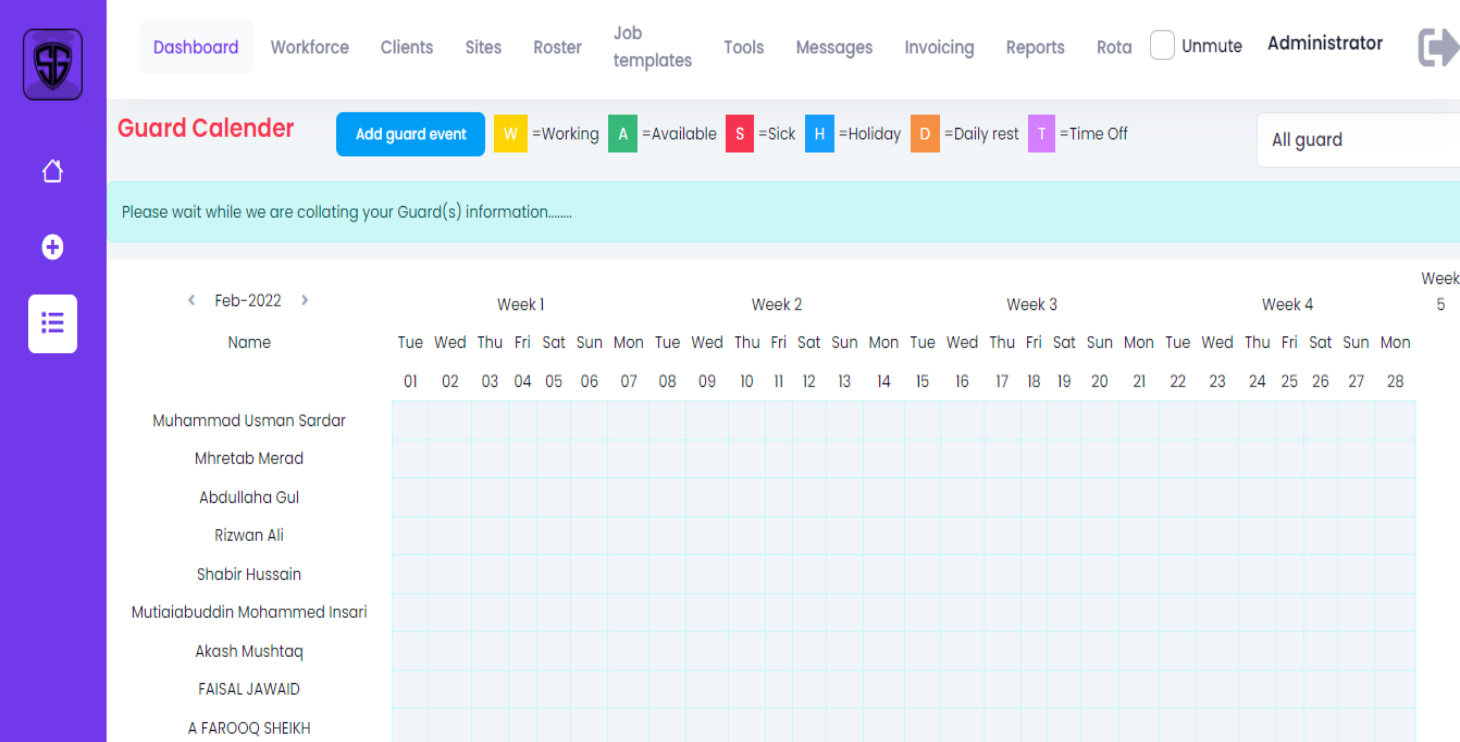Open the Clients menu

tap(407, 47)
